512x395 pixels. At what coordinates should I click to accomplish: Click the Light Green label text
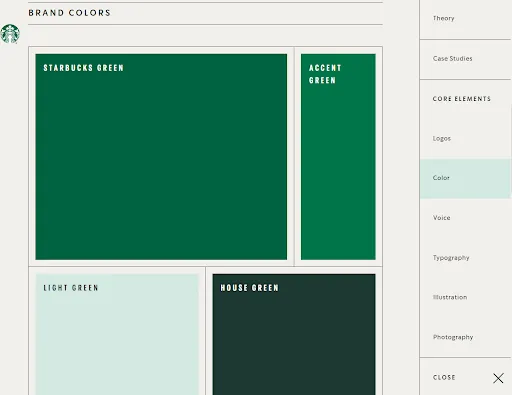[x=71, y=288]
